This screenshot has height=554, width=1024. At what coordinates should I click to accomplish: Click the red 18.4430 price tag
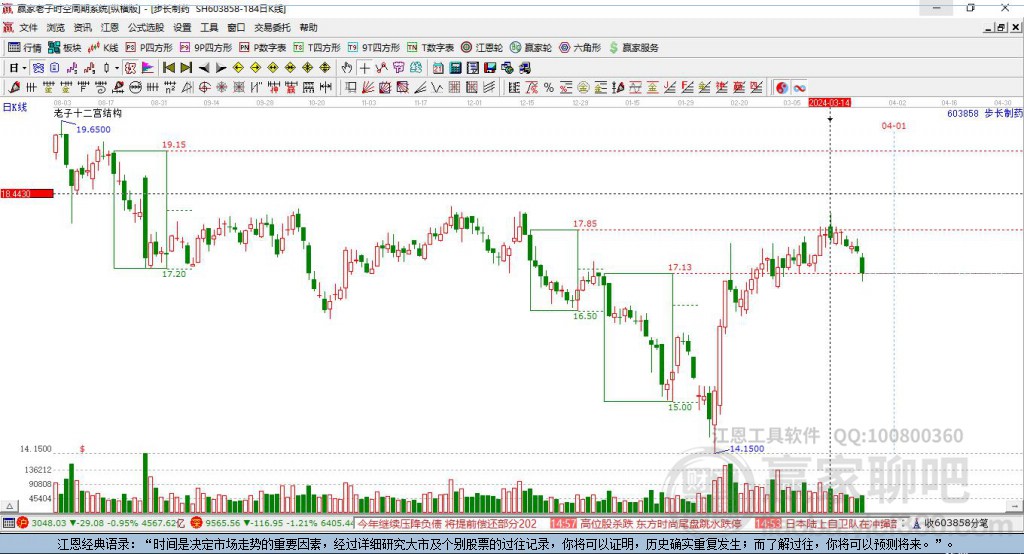pos(27,193)
